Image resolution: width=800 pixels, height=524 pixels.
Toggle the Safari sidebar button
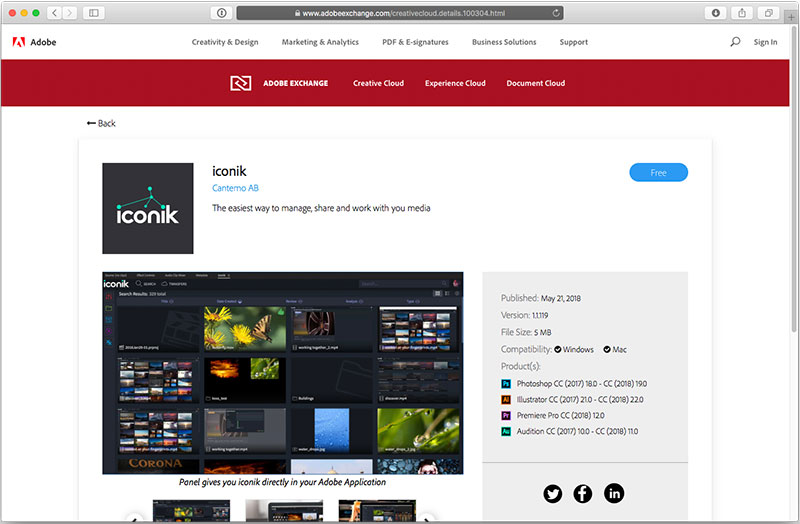tap(94, 13)
